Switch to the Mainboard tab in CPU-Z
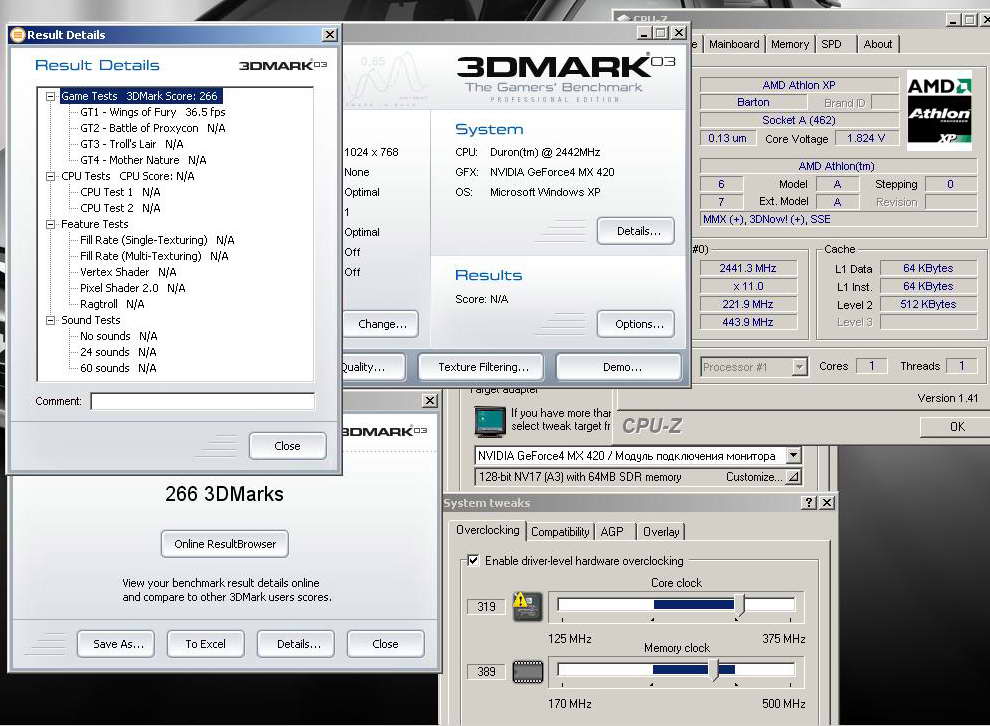 tap(734, 44)
